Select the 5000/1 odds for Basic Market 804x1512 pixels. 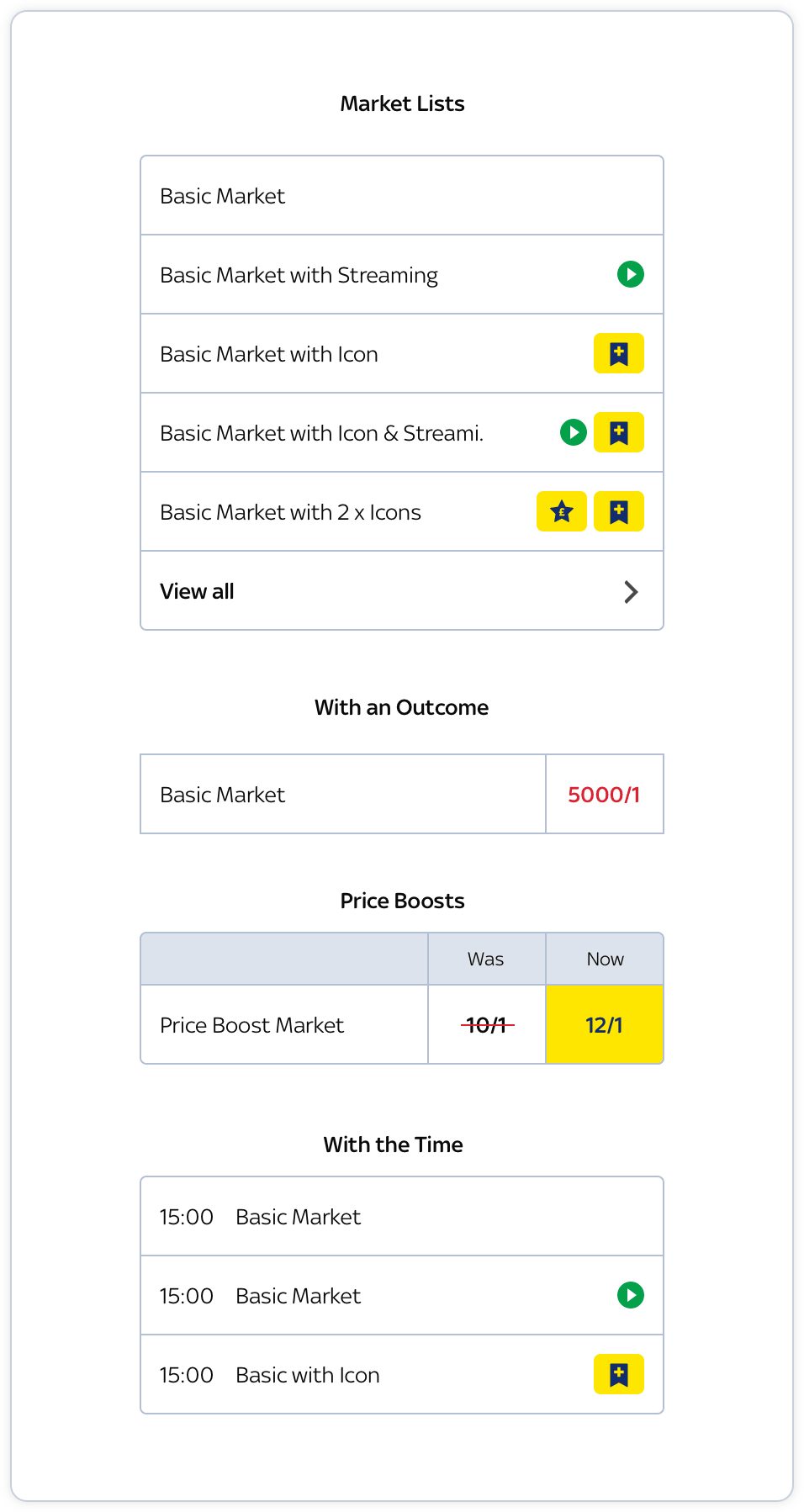604,794
